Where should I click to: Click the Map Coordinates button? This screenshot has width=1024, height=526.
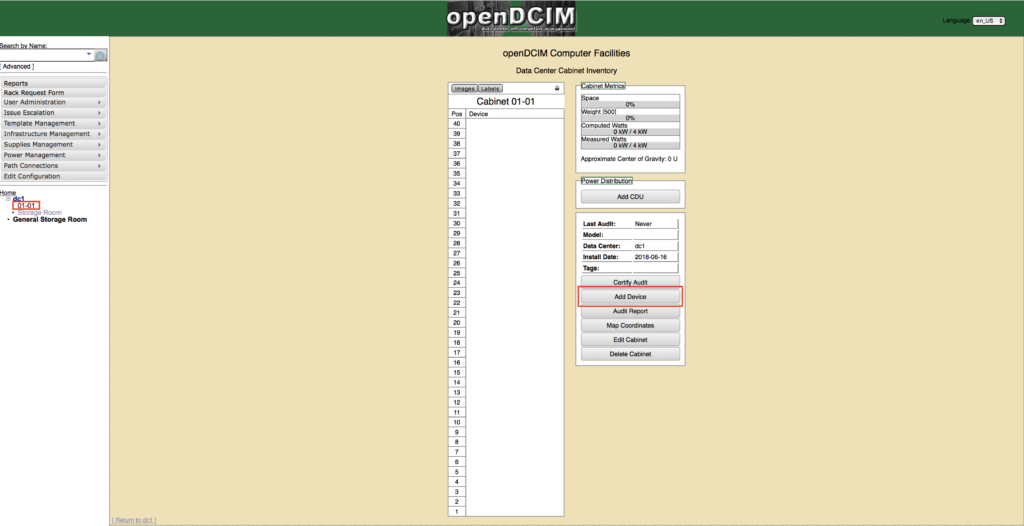pos(630,325)
